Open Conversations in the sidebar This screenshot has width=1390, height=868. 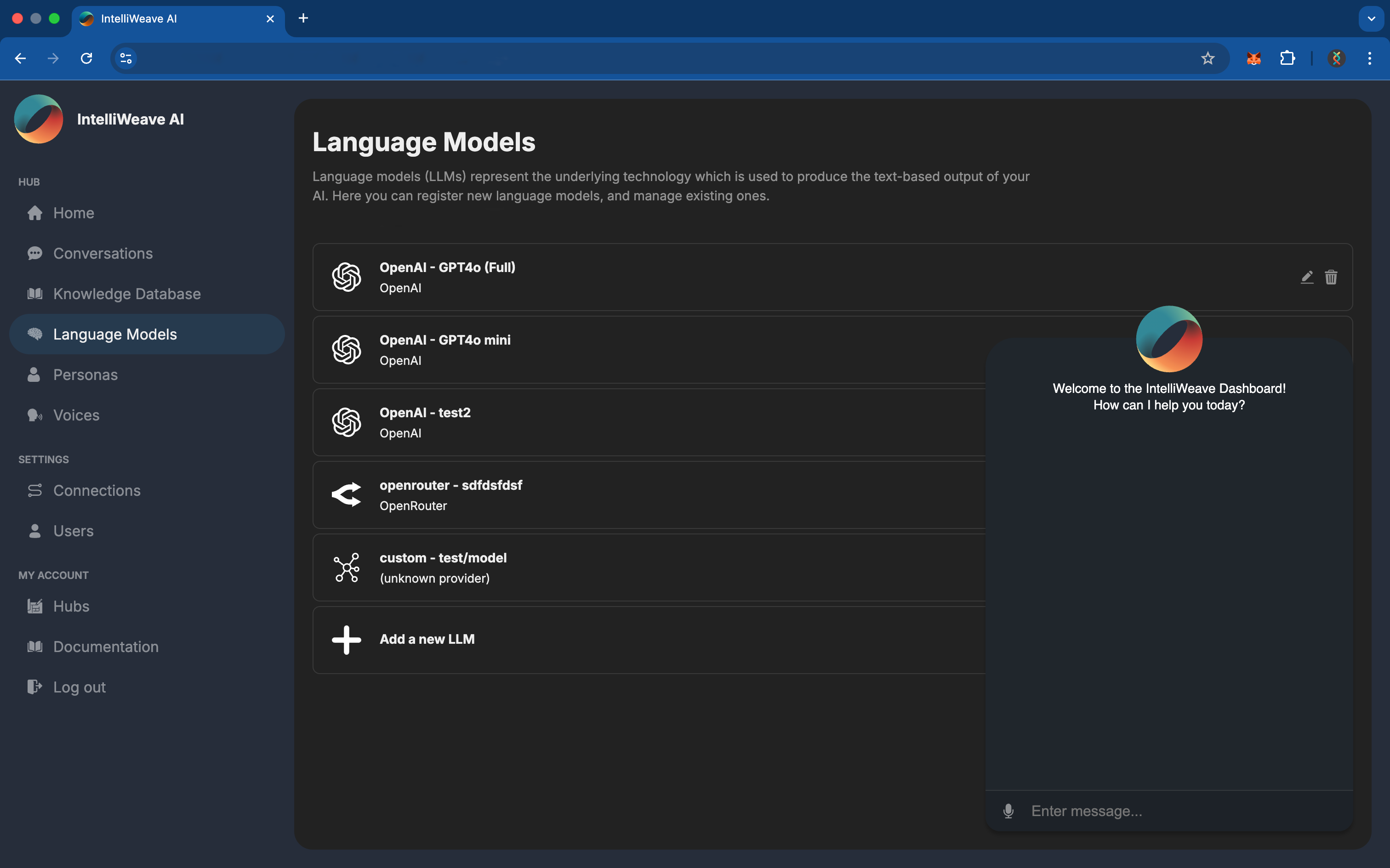click(147, 253)
